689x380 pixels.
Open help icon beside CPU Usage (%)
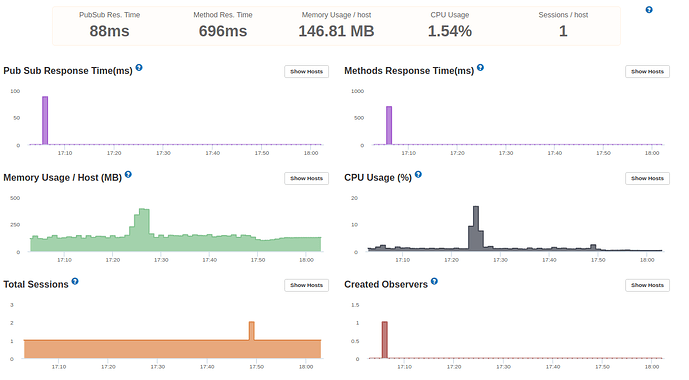418,174
